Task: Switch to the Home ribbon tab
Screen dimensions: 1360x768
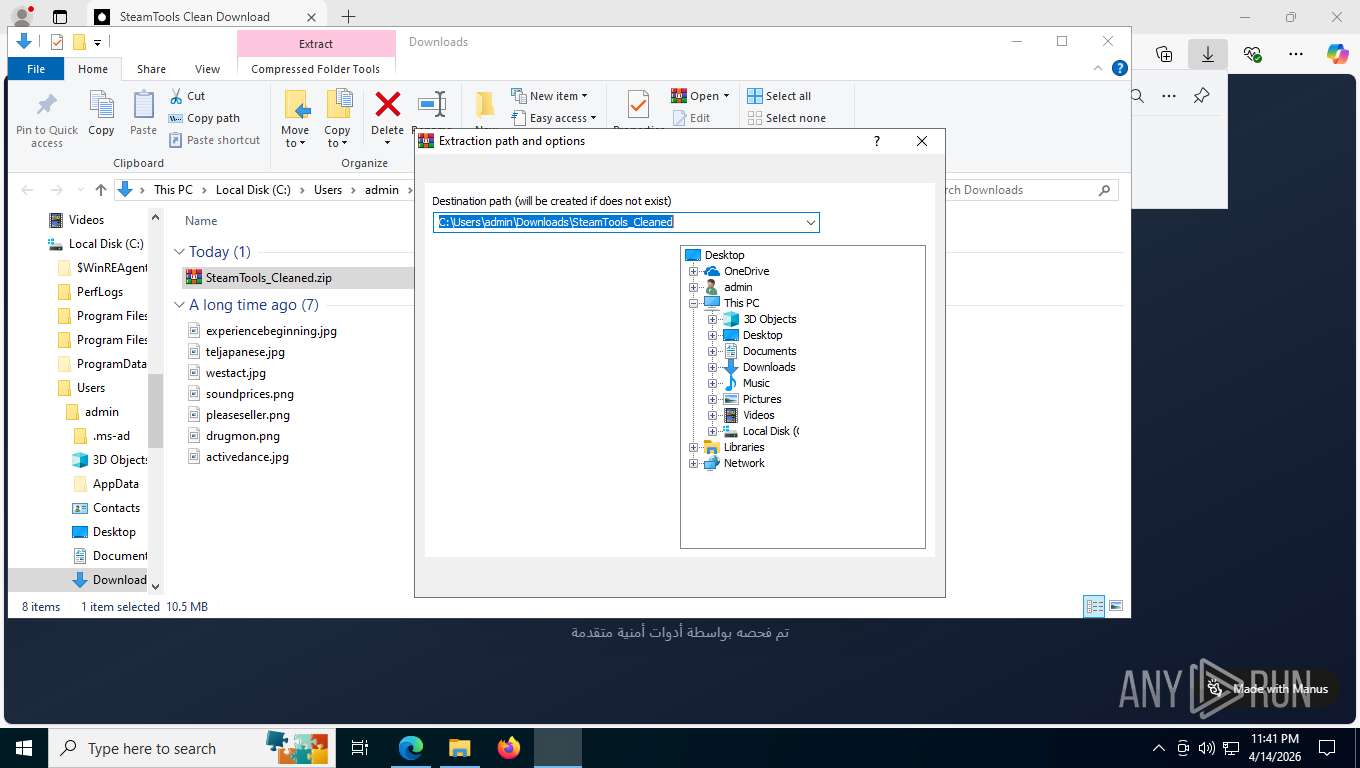Action: pyautogui.click(x=93, y=69)
